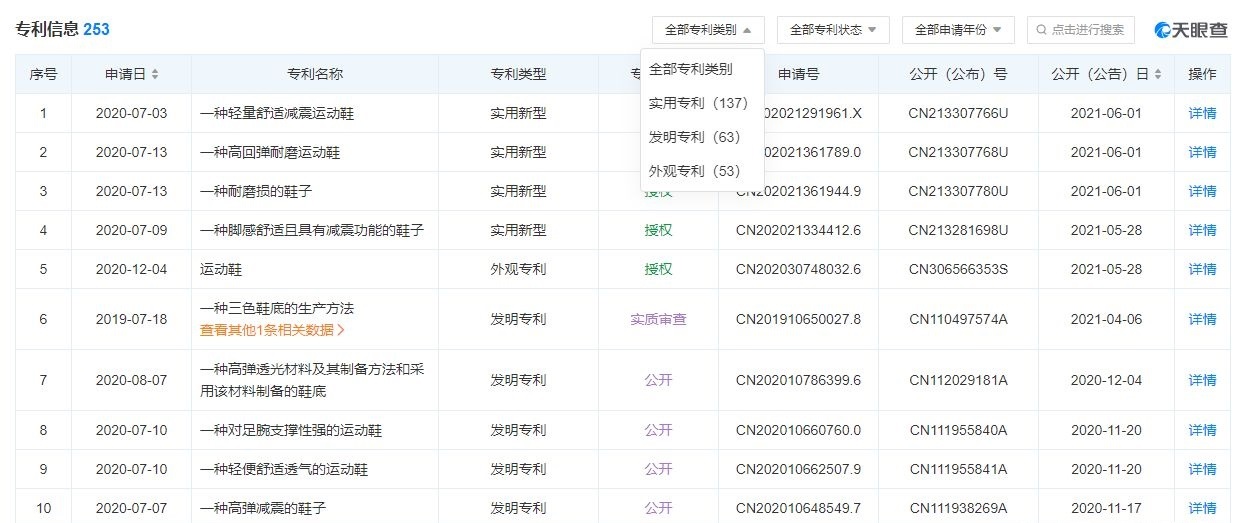The image size is (1247, 523).
Task: Click patent name 一种轻量舒适减震运动鞋
Action: point(277,113)
